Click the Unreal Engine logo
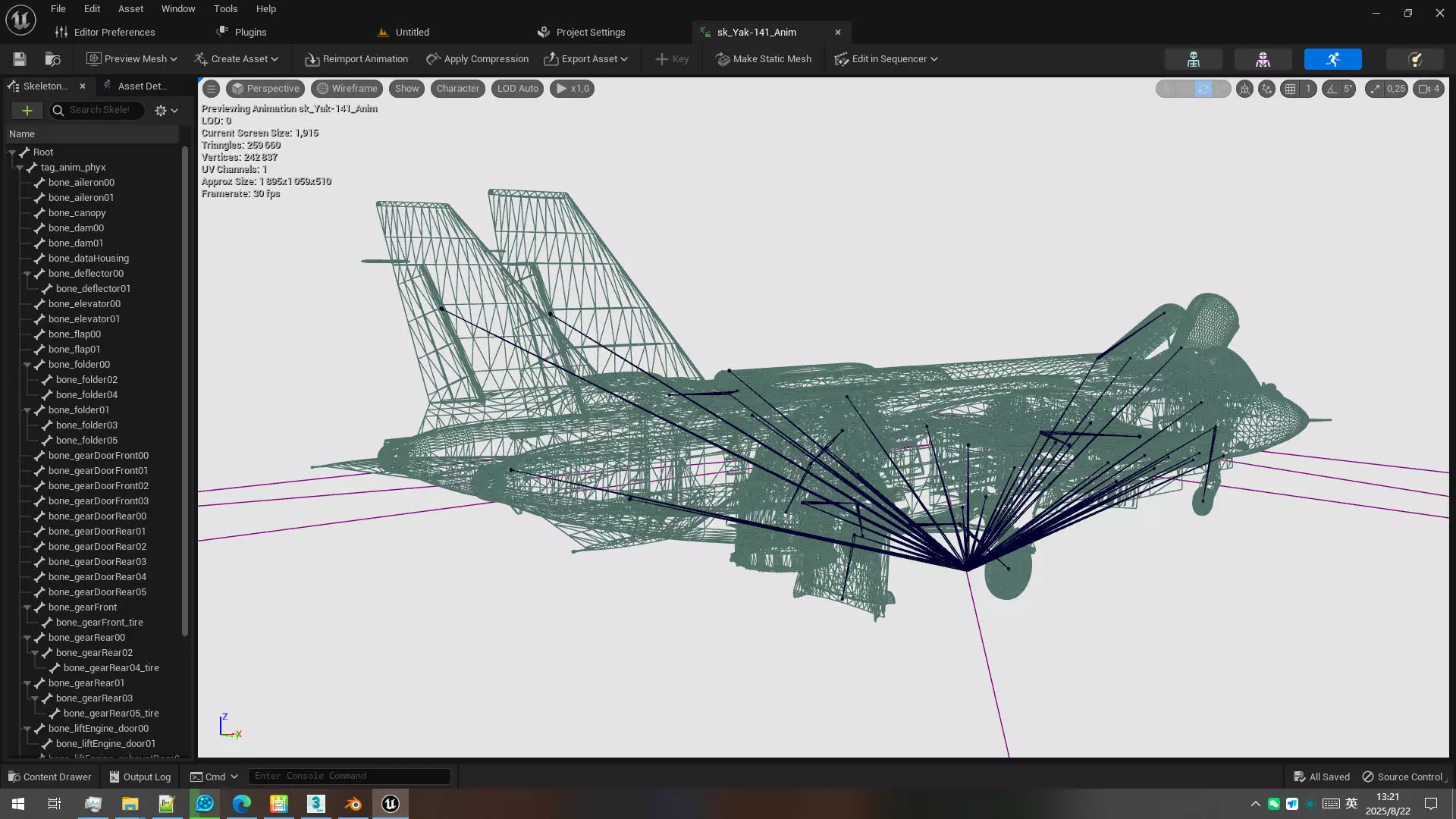This screenshot has width=1456, height=819. pyautogui.click(x=20, y=20)
